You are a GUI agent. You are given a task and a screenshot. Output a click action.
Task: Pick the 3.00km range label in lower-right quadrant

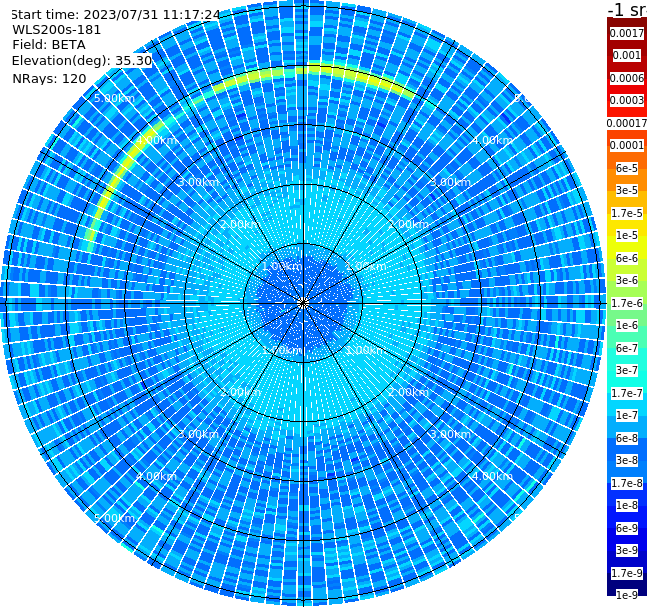(x=450, y=434)
